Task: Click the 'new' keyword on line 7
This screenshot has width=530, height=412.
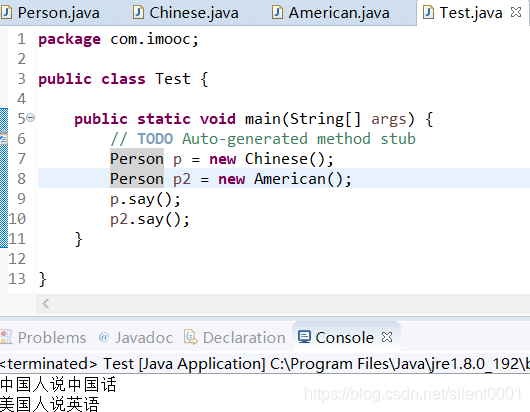Action: (222, 159)
